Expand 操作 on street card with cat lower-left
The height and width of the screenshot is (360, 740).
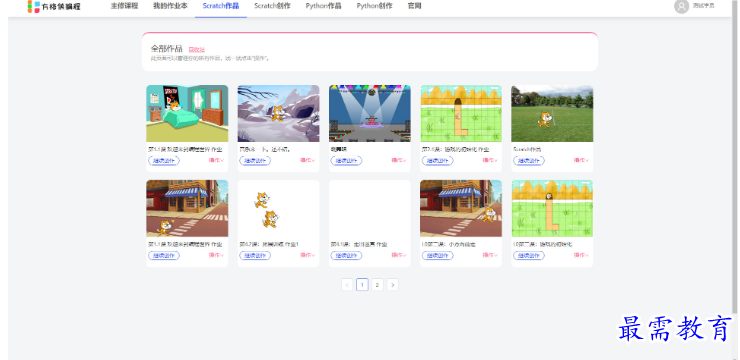(x=216, y=255)
